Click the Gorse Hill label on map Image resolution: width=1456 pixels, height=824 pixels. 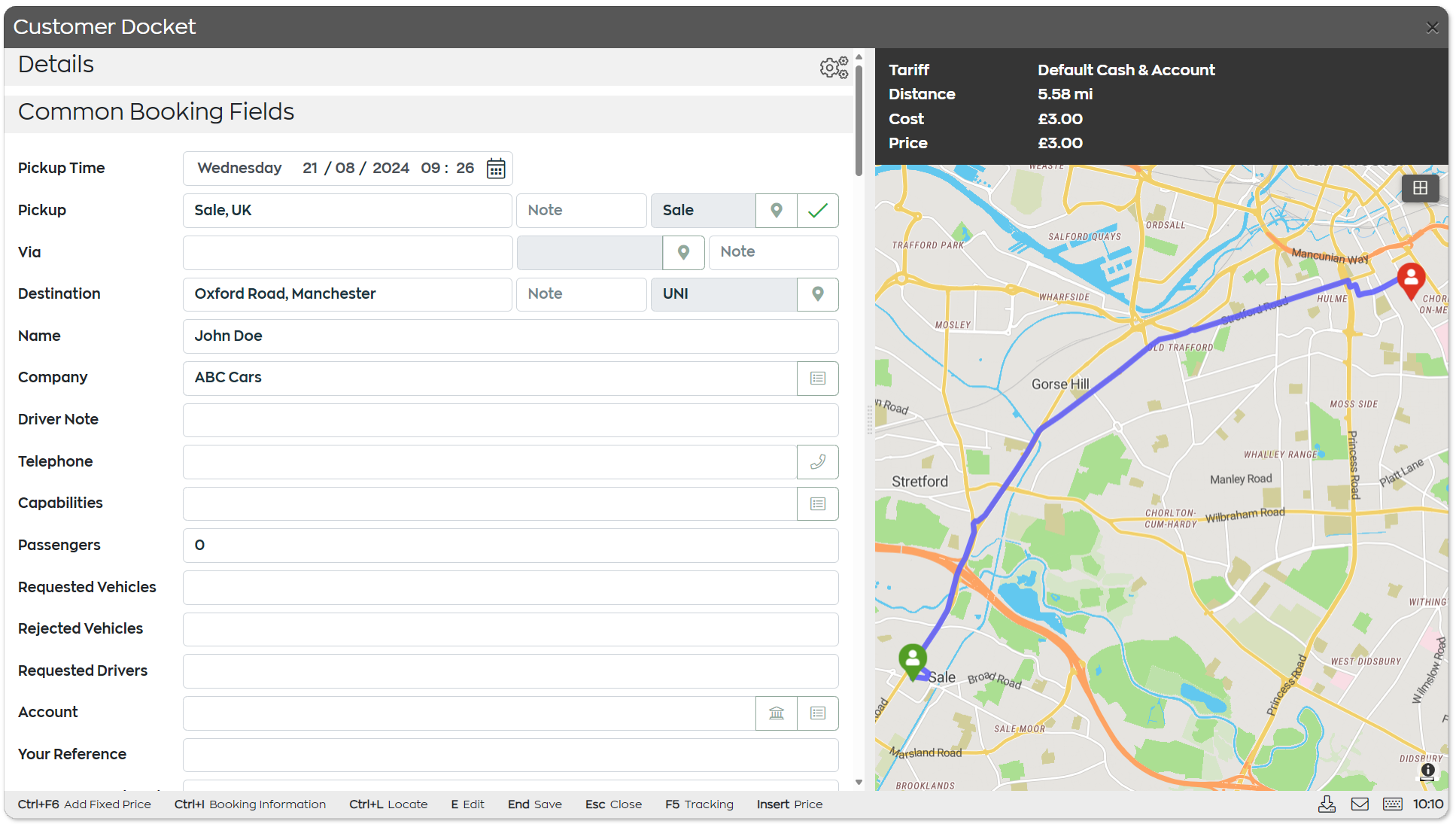(1059, 385)
